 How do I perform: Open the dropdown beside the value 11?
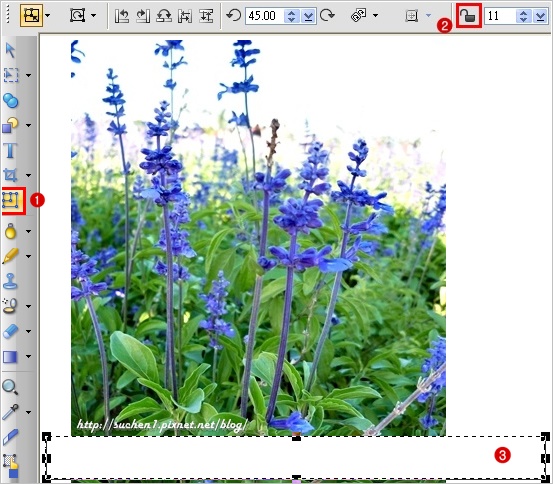tap(540, 16)
